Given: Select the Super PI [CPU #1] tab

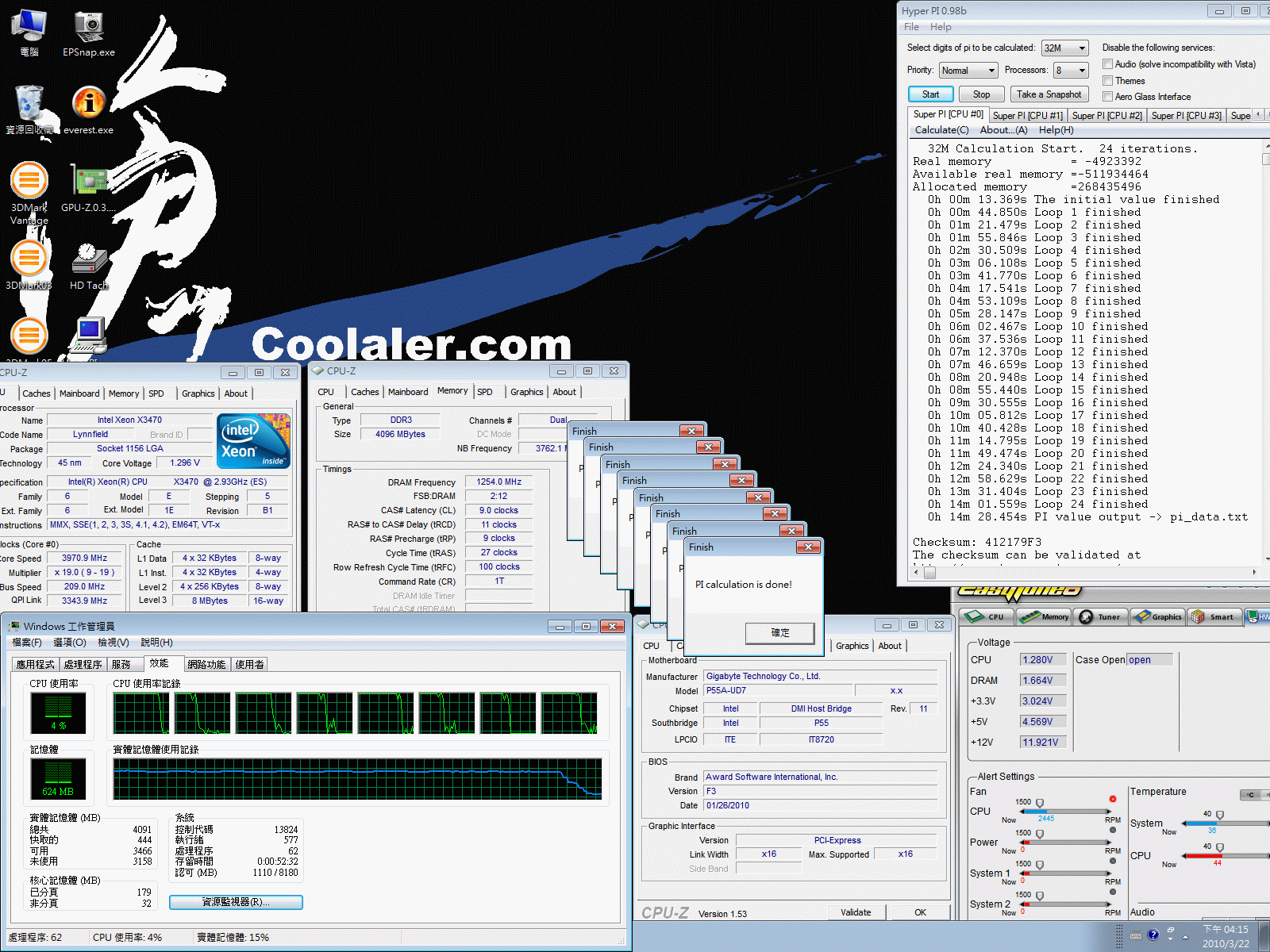Looking at the screenshot, I should [x=1027, y=116].
